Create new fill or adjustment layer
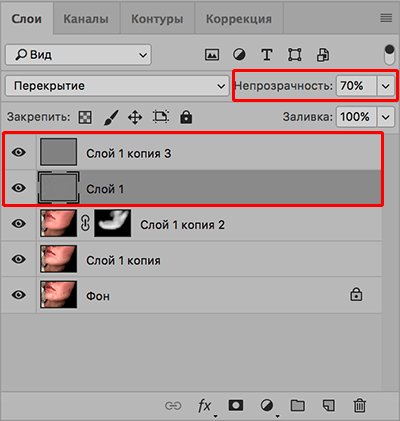Screen dimensions: 400x421 point(267,406)
